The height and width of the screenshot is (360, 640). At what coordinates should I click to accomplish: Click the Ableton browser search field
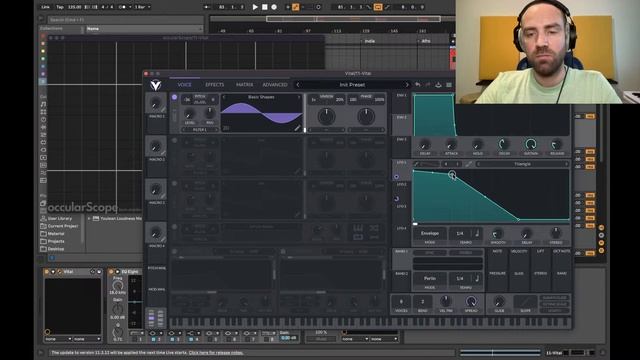126,20
